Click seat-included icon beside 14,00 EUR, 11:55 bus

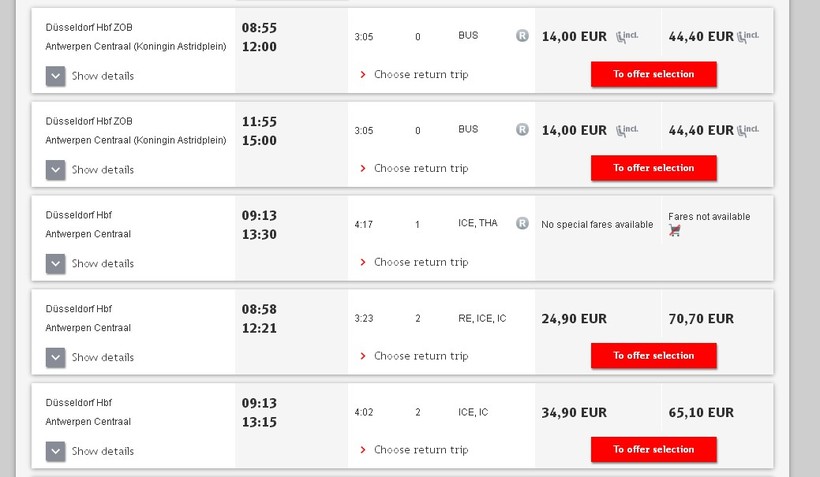(627, 131)
